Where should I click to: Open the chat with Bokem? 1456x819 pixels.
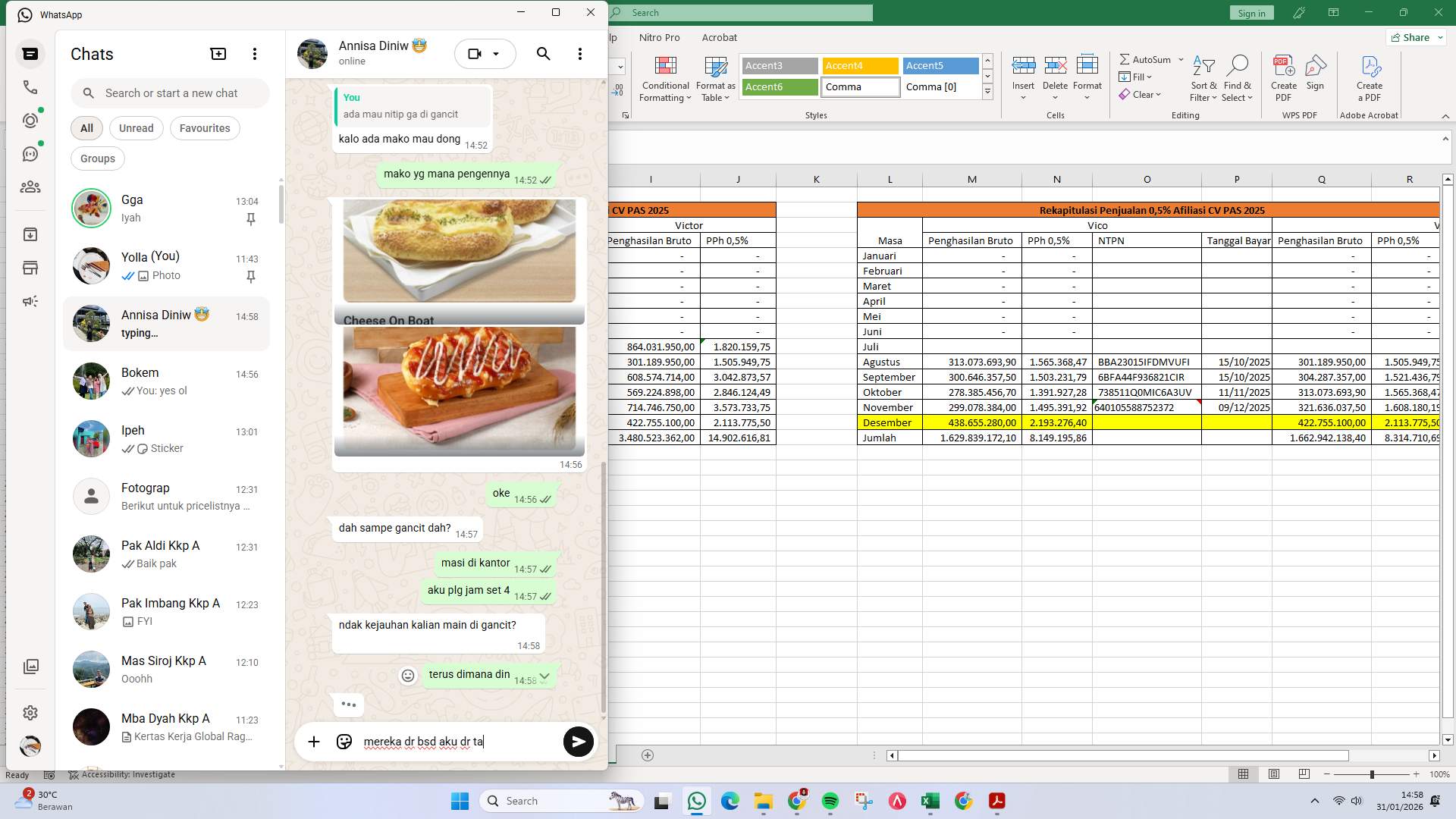pyautogui.click(x=167, y=381)
